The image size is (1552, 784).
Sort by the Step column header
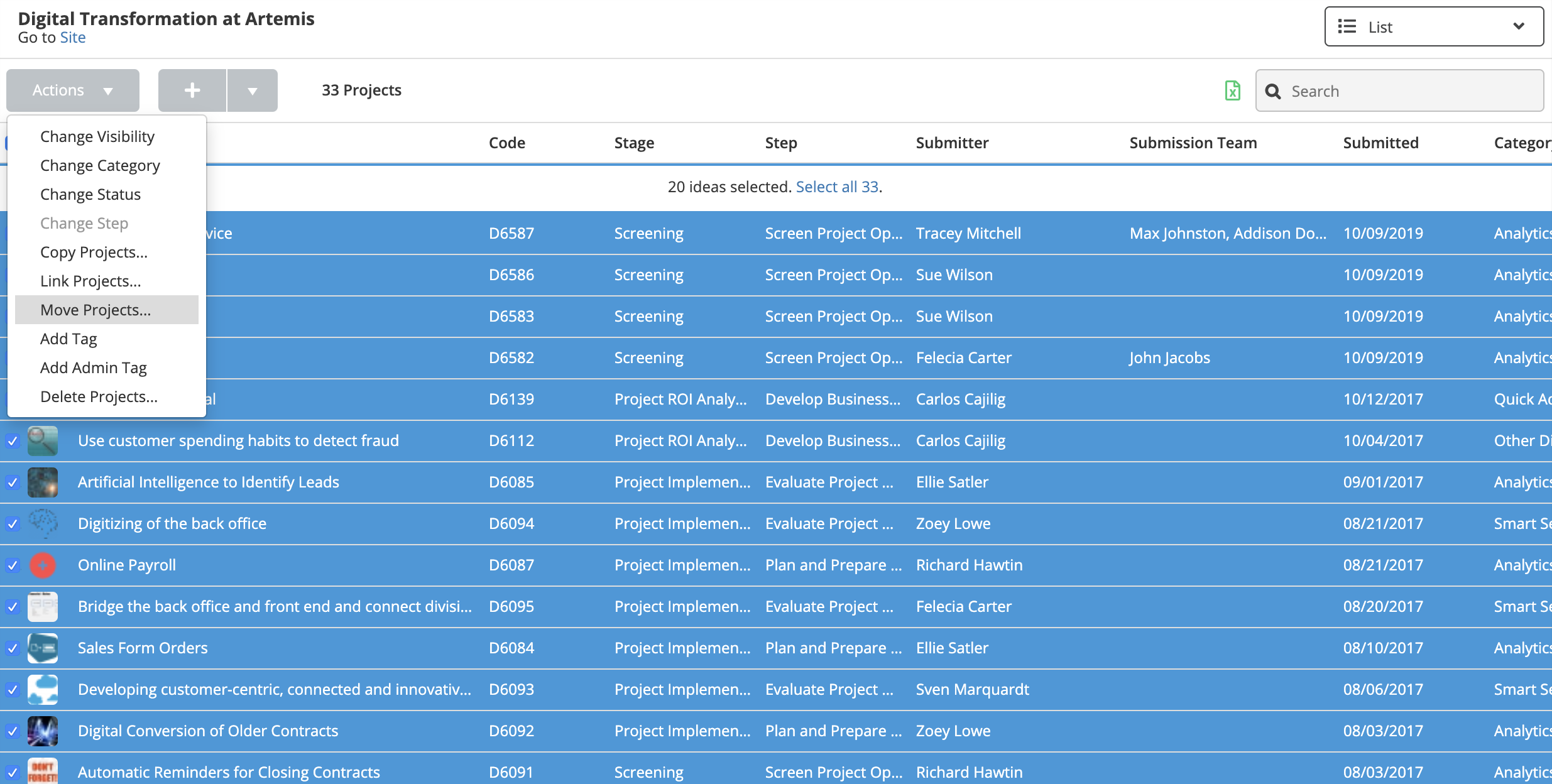pyautogui.click(x=781, y=143)
